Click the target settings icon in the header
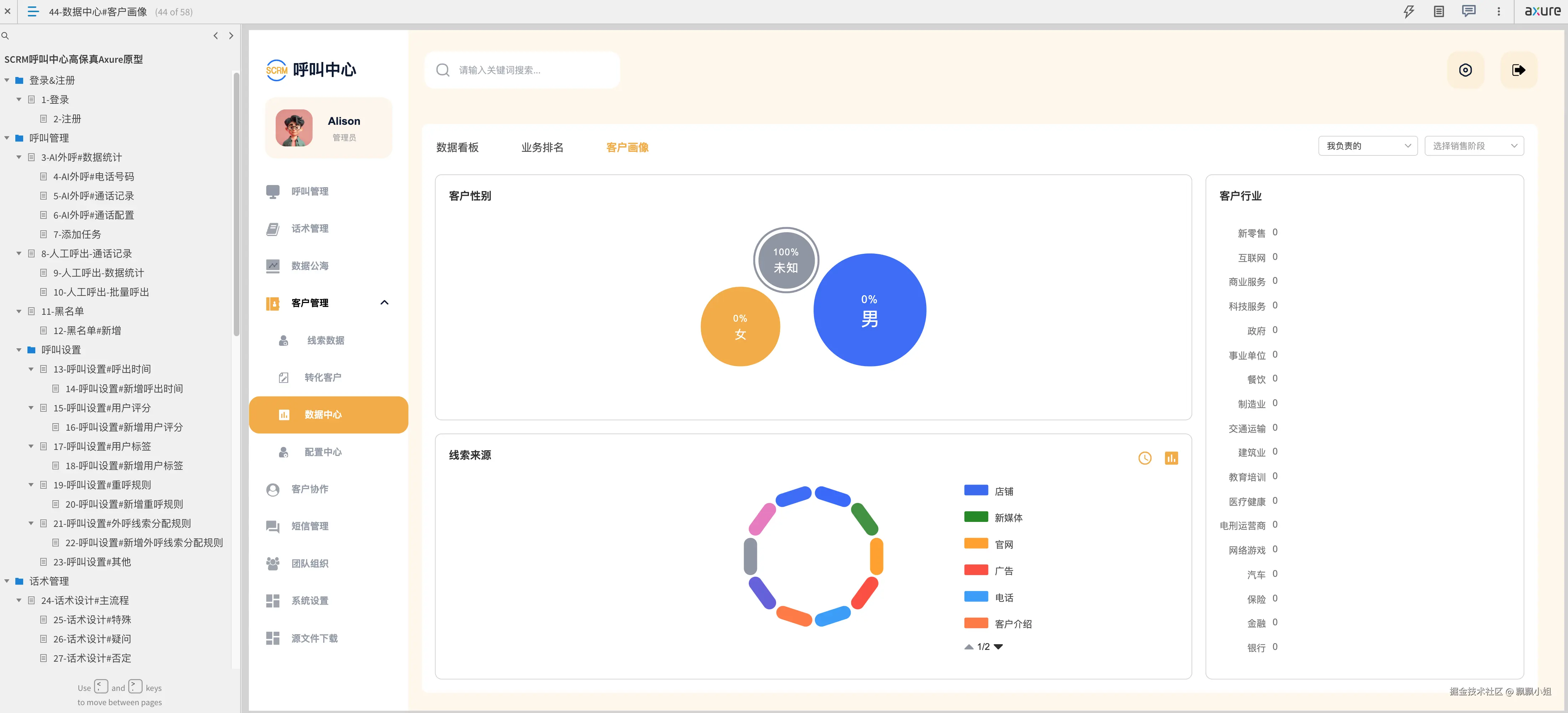 tap(1465, 70)
